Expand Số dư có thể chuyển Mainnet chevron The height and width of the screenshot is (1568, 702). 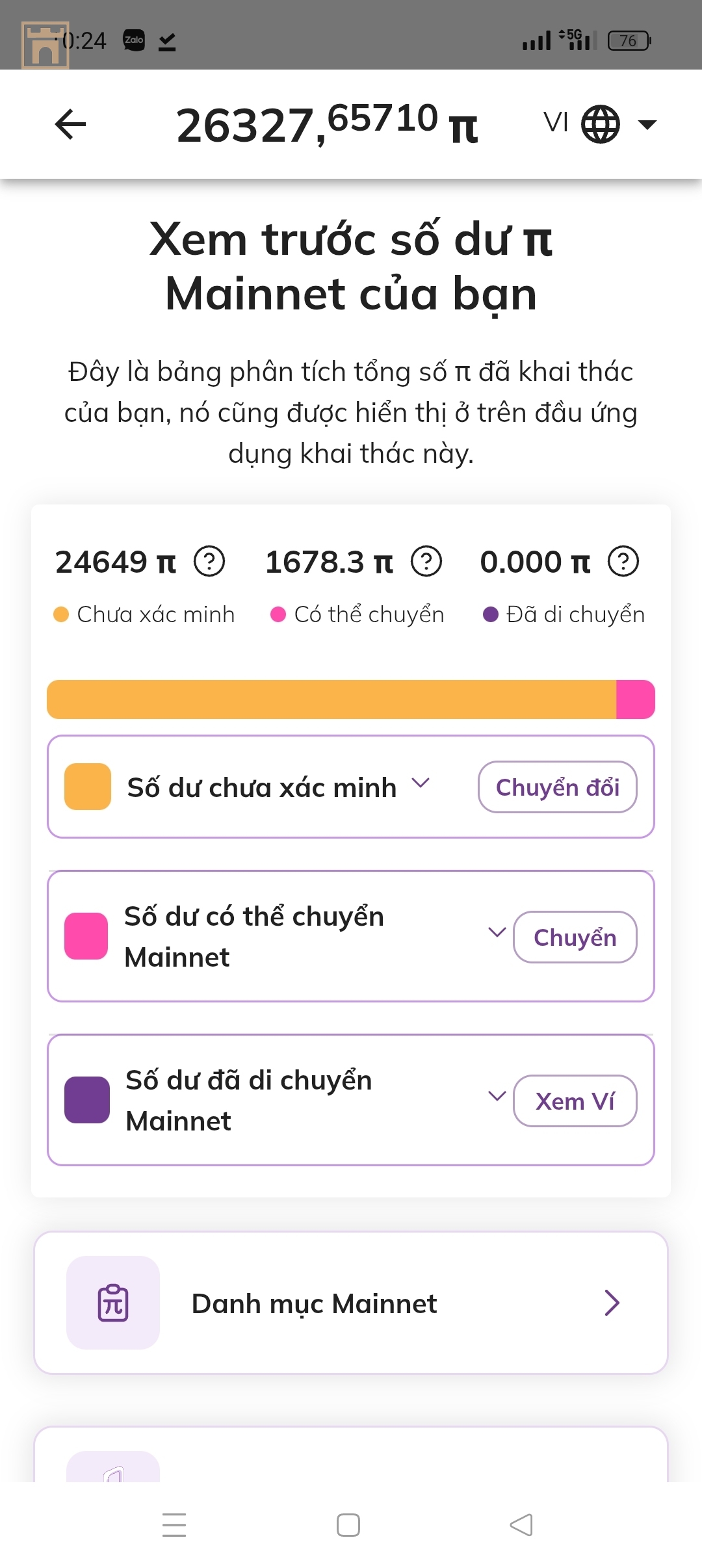point(497,932)
